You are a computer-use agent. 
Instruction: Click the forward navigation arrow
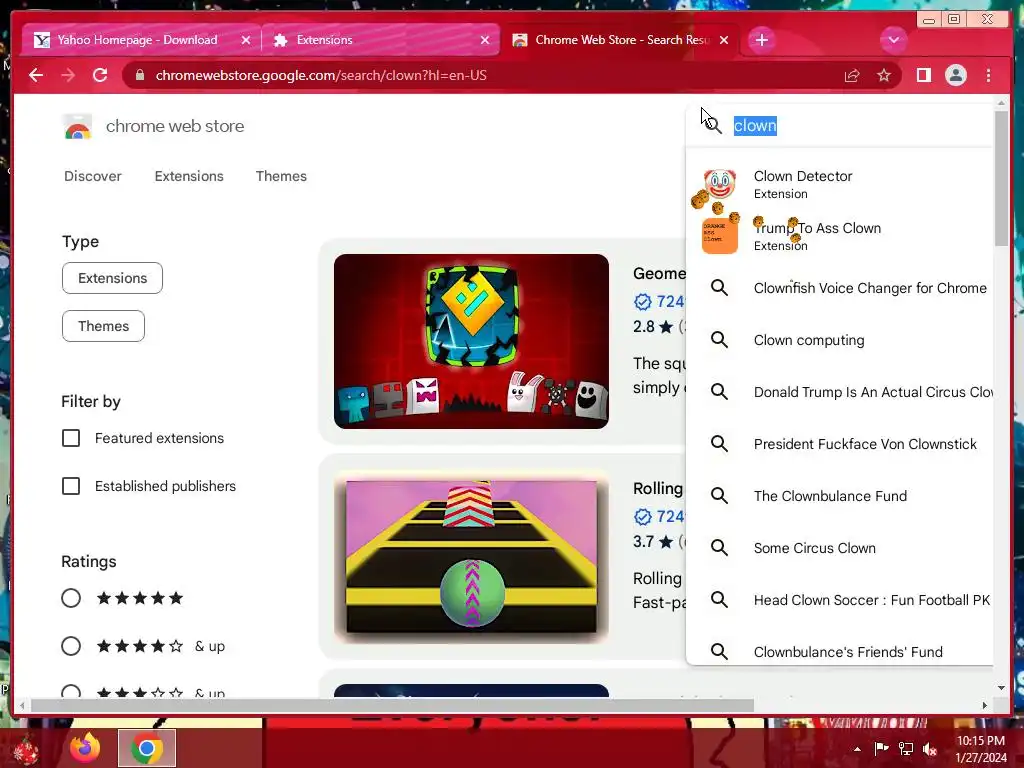(68, 75)
